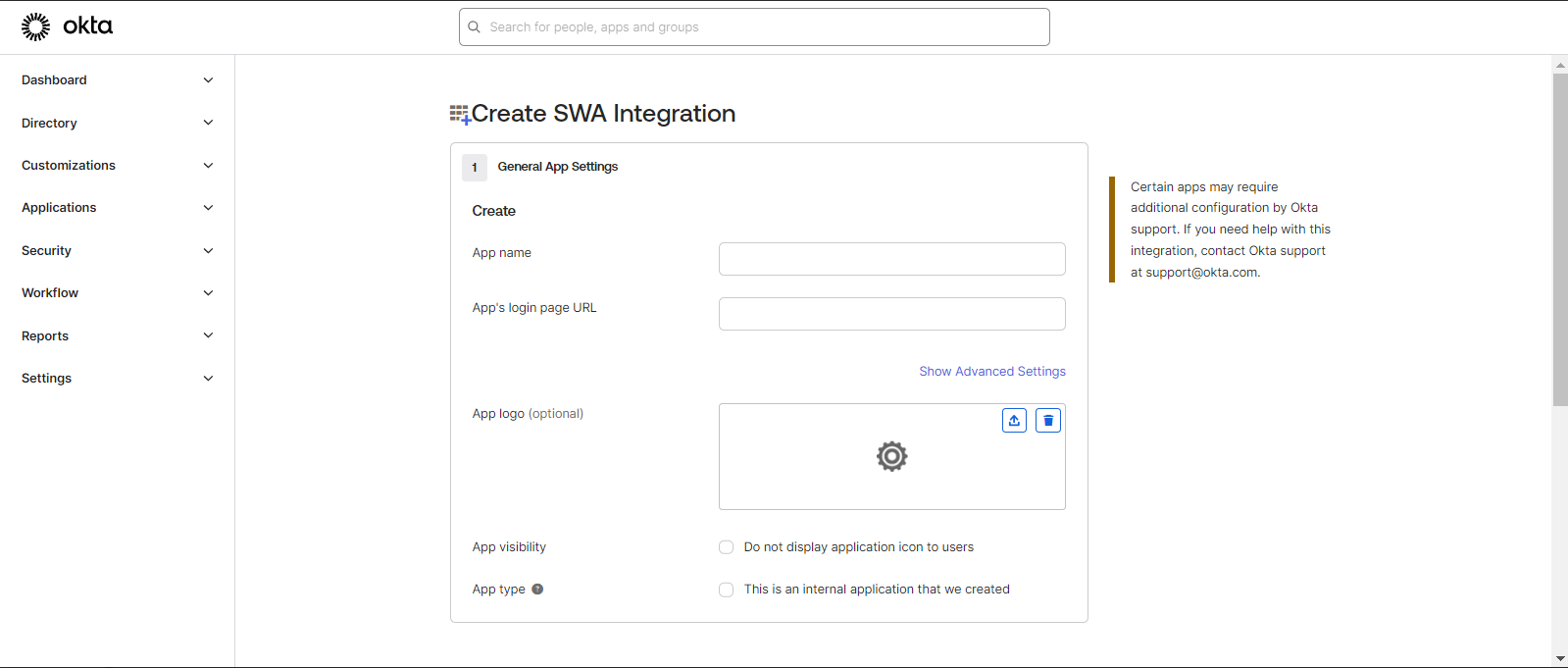Click the Okta logo icon
The width and height of the screenshot is (1568, 668).
tap(36, 26)
